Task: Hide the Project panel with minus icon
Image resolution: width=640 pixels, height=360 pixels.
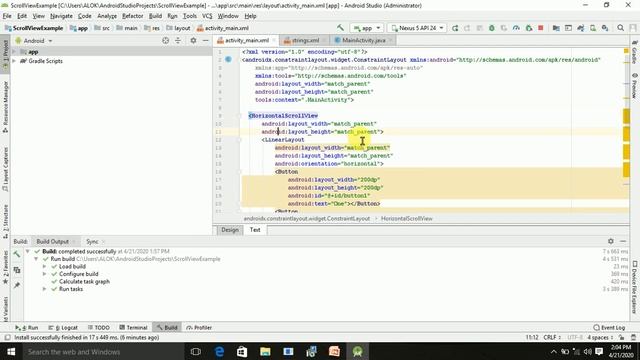Action: point(206,41)
